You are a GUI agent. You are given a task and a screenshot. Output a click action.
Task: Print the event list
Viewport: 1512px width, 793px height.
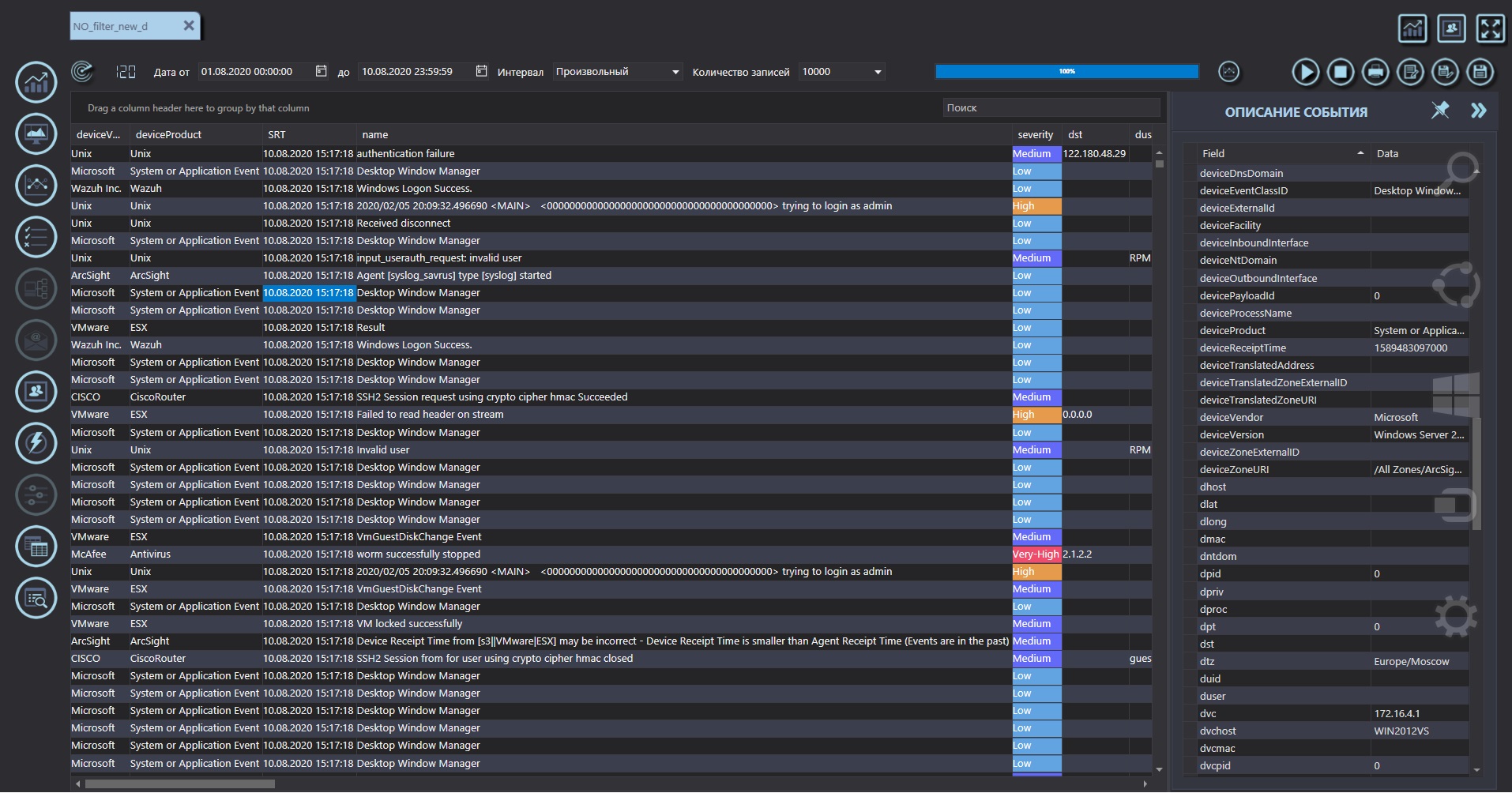(x=1375, y=72)
